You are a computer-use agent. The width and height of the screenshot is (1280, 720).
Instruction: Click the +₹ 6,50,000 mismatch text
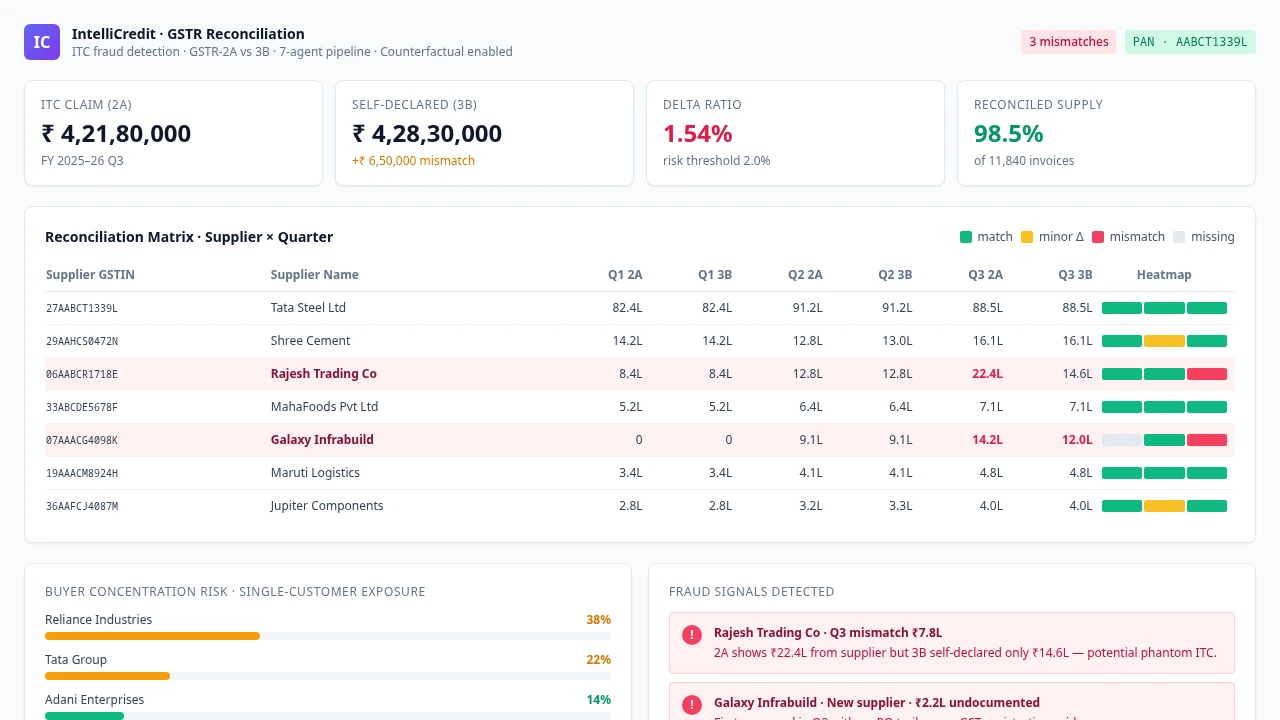pos(413,161)
